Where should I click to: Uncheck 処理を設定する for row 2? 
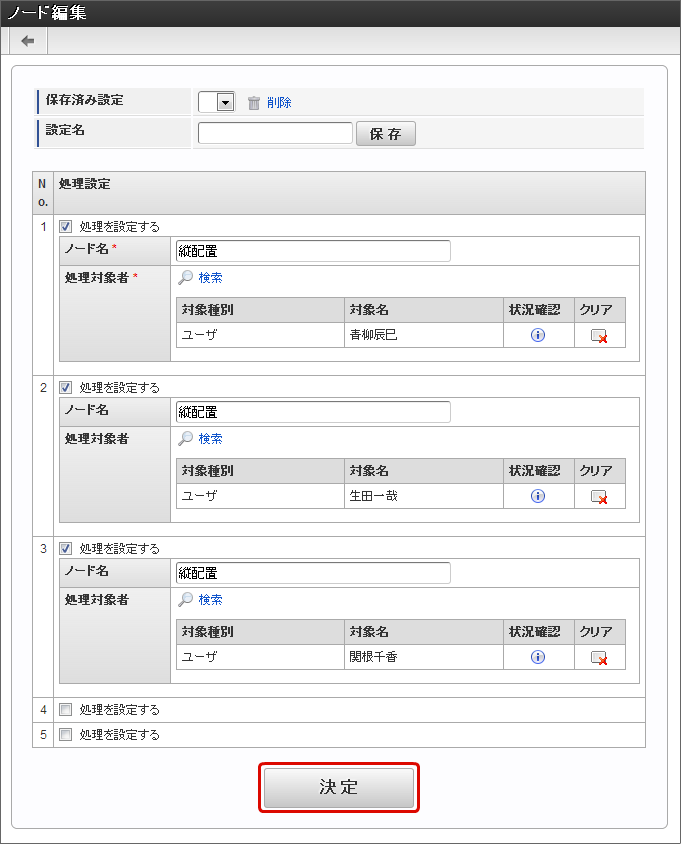[x=66, y=387]
